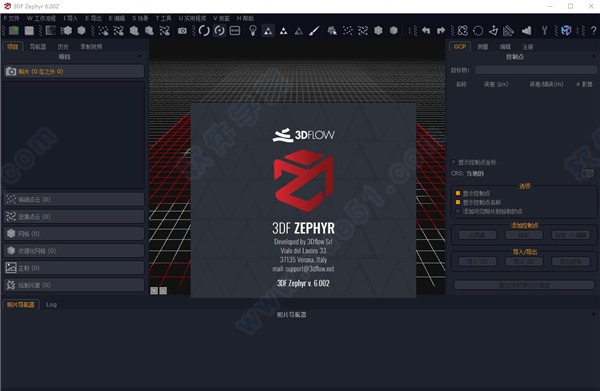Expand the mesh (0) row in project panel
This screenshot has height=391, width=600.
pyautogui.click(x=74, y=233)
